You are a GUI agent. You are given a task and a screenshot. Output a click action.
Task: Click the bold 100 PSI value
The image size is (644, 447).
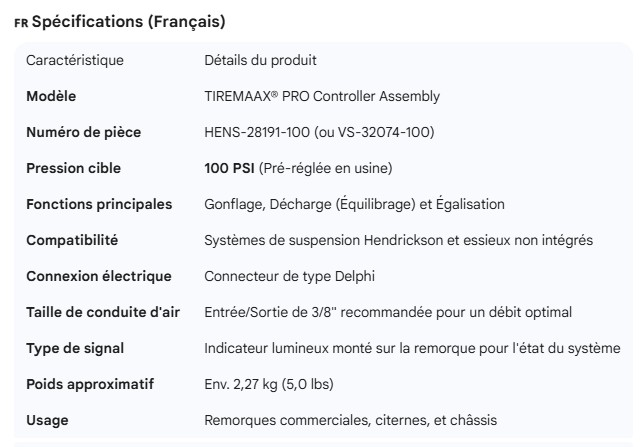coord(229,168)
